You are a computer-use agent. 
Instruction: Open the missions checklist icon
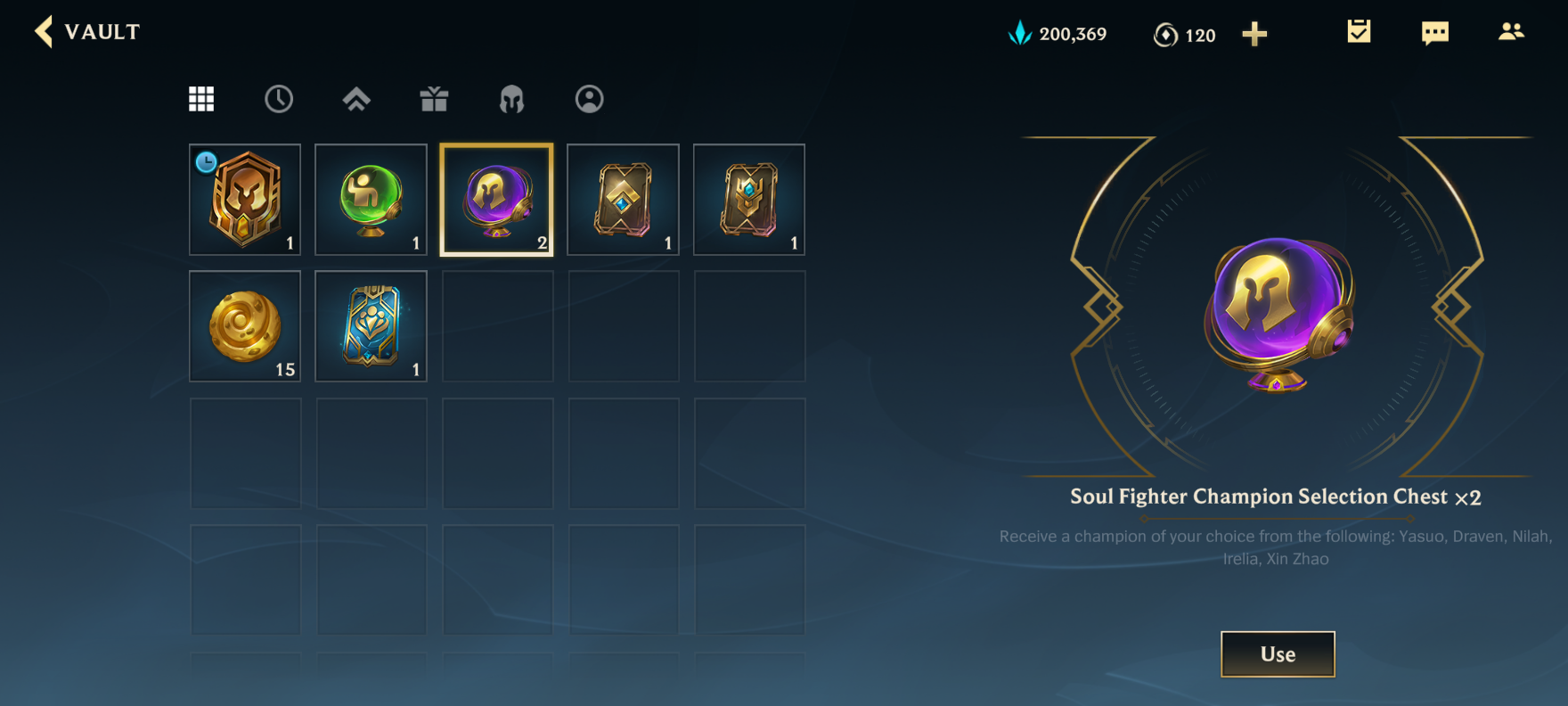click(1359, 32)
